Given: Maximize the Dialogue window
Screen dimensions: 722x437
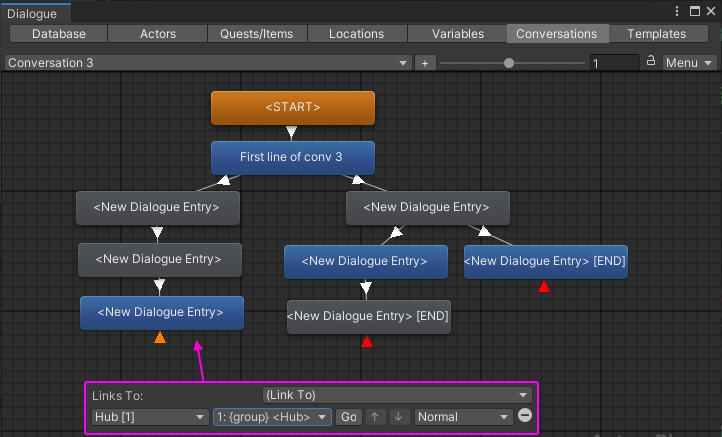Looking at the screenshot, I should pos(695,11).
